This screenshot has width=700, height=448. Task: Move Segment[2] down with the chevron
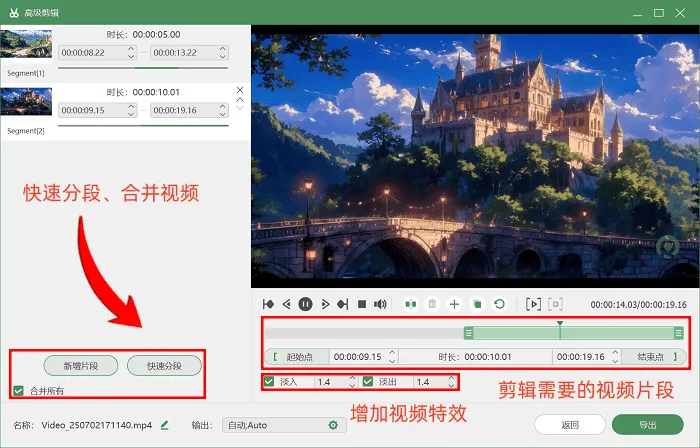coord(240,108)
